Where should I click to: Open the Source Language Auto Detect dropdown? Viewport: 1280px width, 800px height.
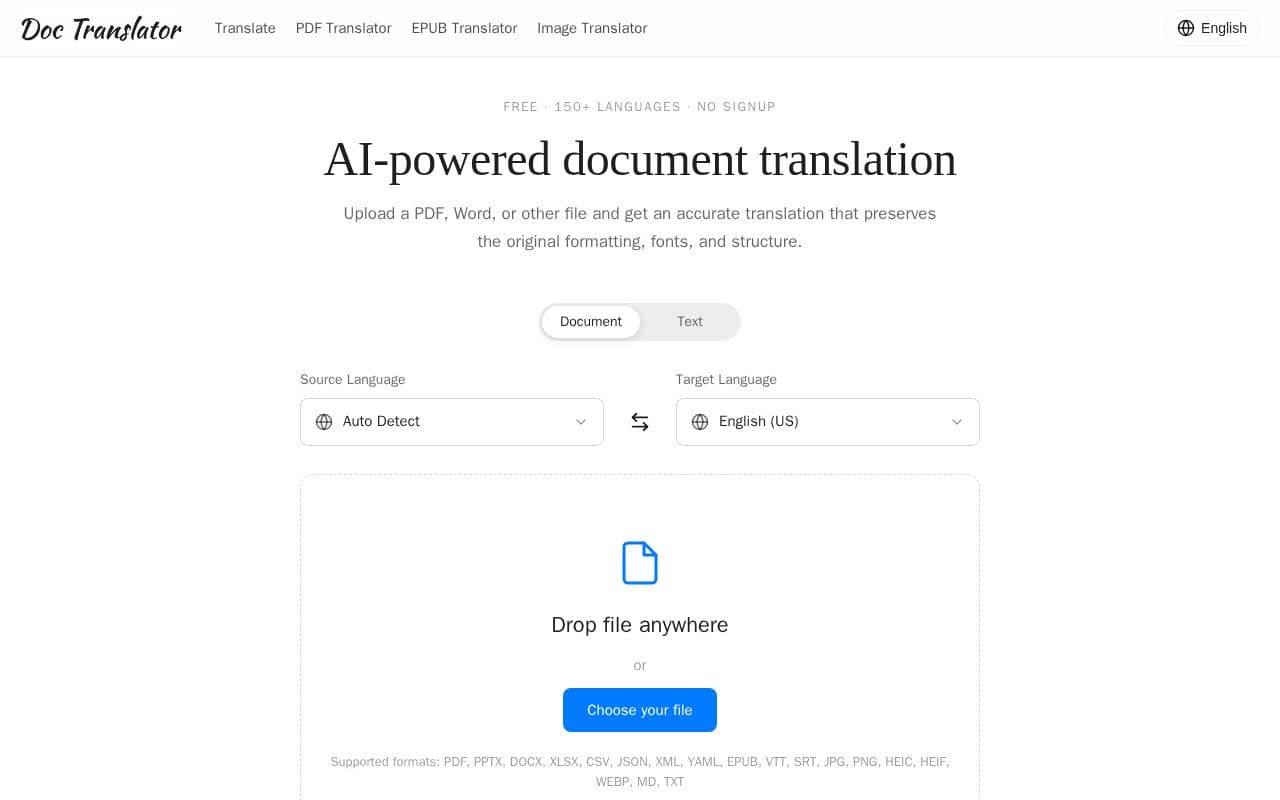tap(452, 422)
